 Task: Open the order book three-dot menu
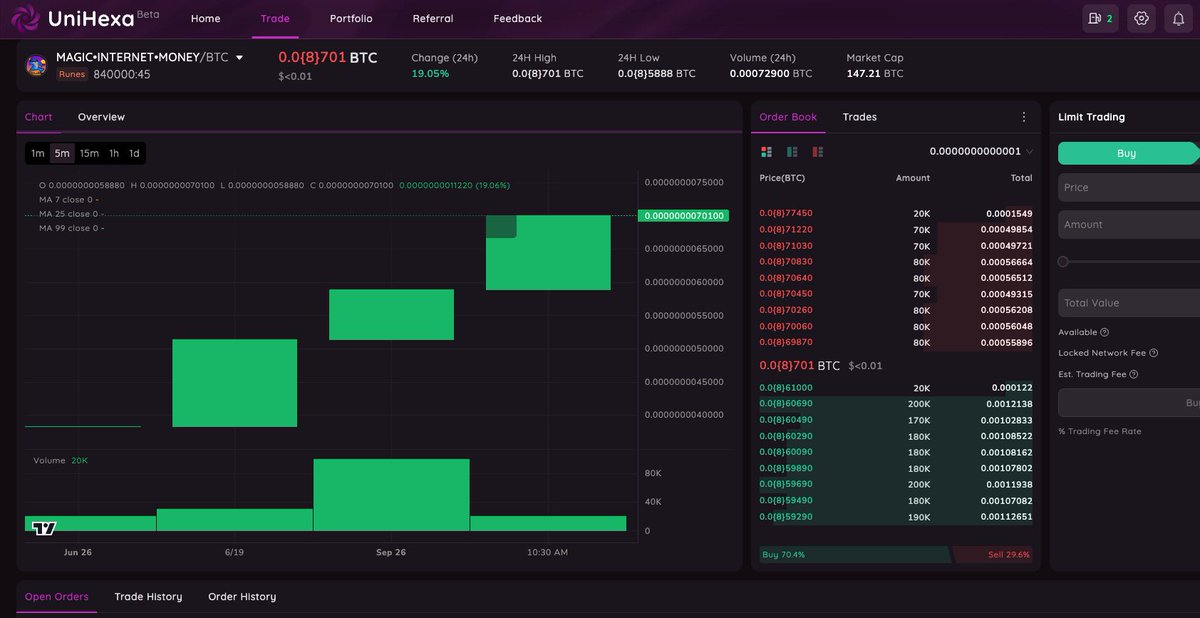(1023, 117)
